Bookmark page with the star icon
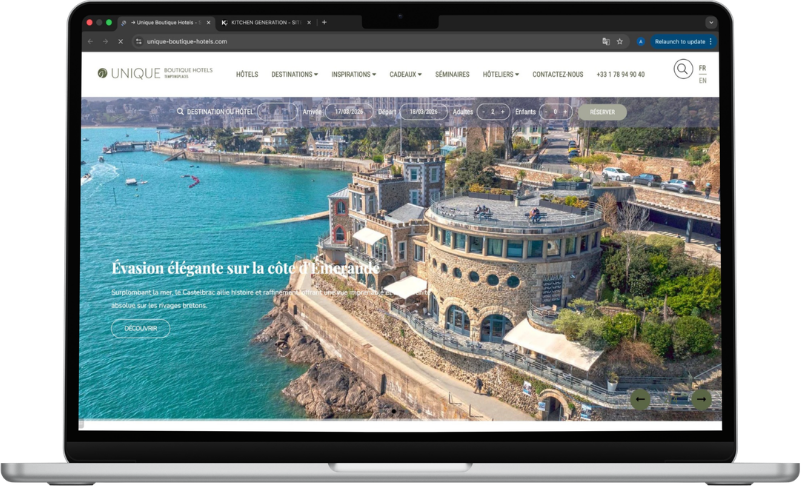Screen dimensions: 802x487 pyautogui.click(x=620, y=41)
